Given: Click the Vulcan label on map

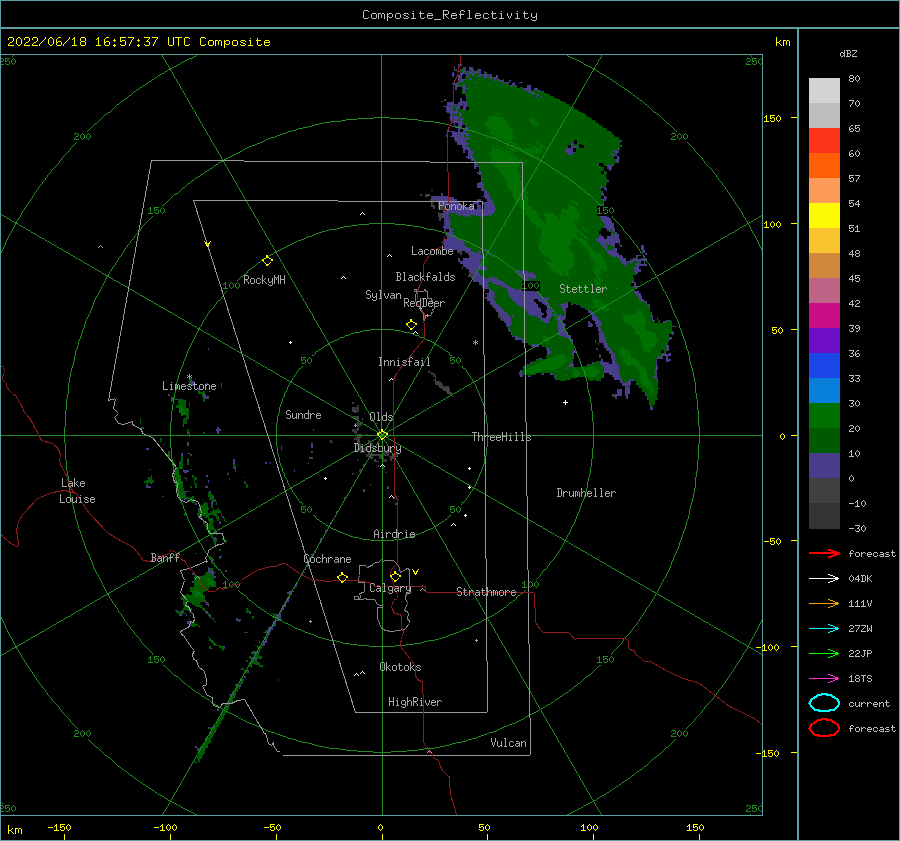Looking at the screenshot, I should pyautogui.click(x=509, y=743).
